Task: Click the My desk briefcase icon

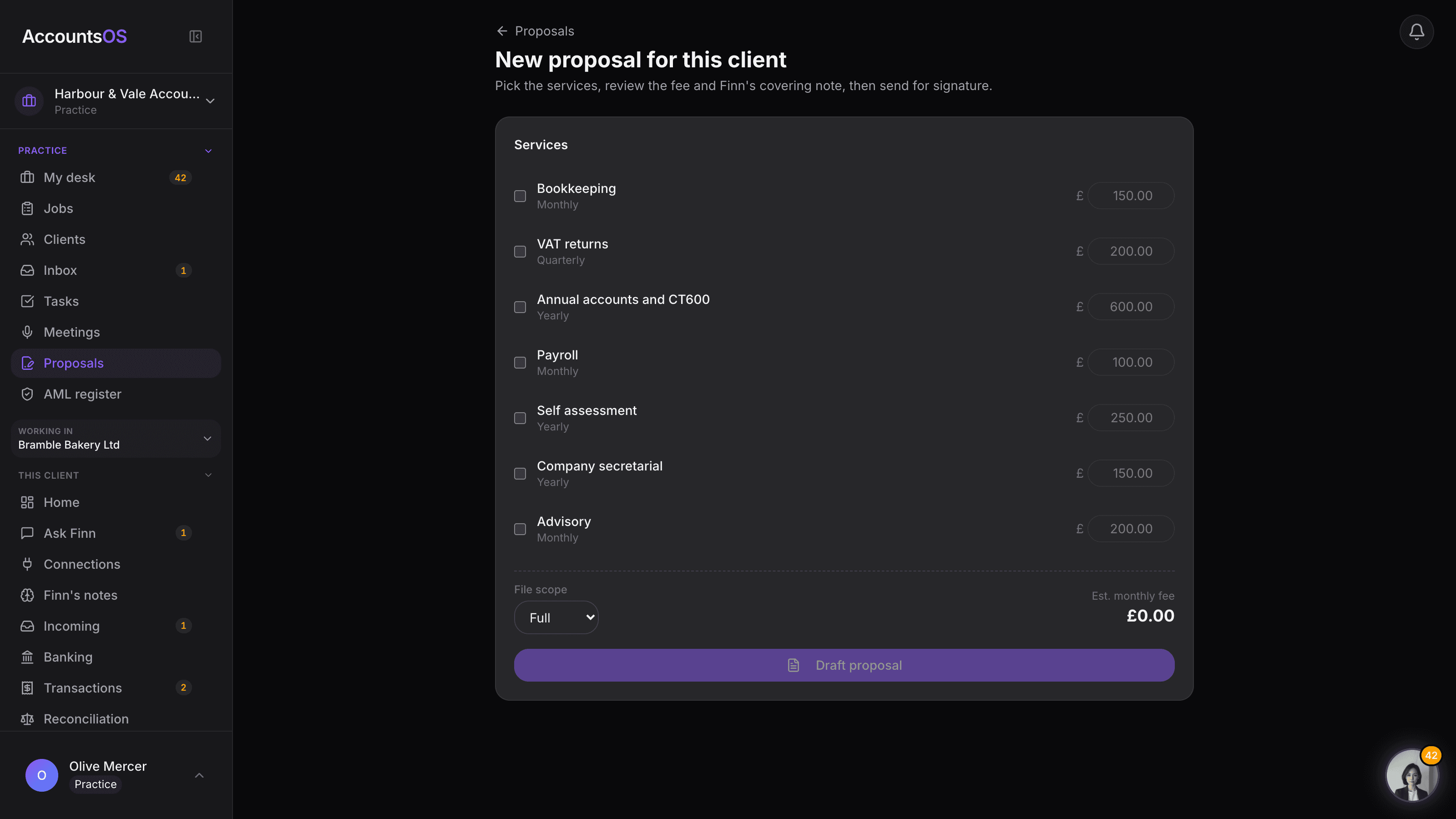Action: (x=27, y=177)
